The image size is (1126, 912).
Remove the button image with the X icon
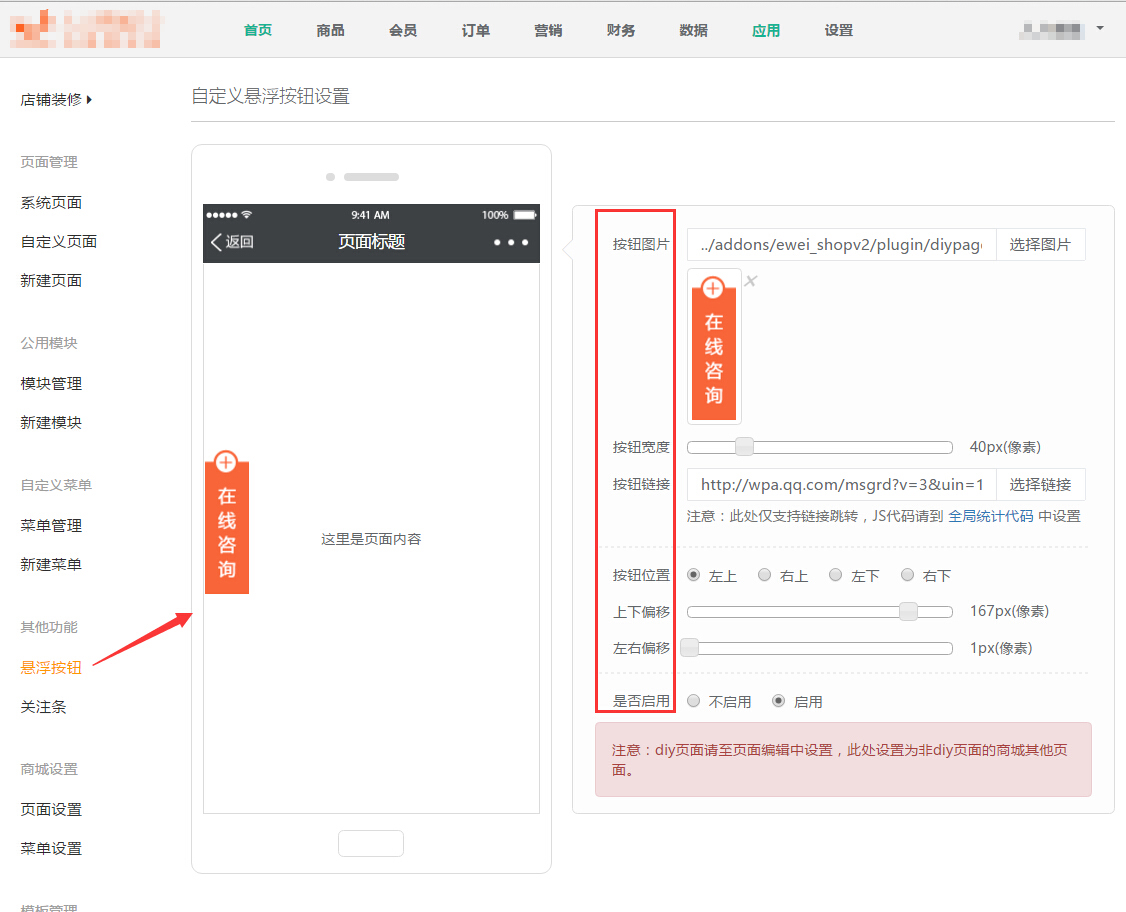pos(751,281)
